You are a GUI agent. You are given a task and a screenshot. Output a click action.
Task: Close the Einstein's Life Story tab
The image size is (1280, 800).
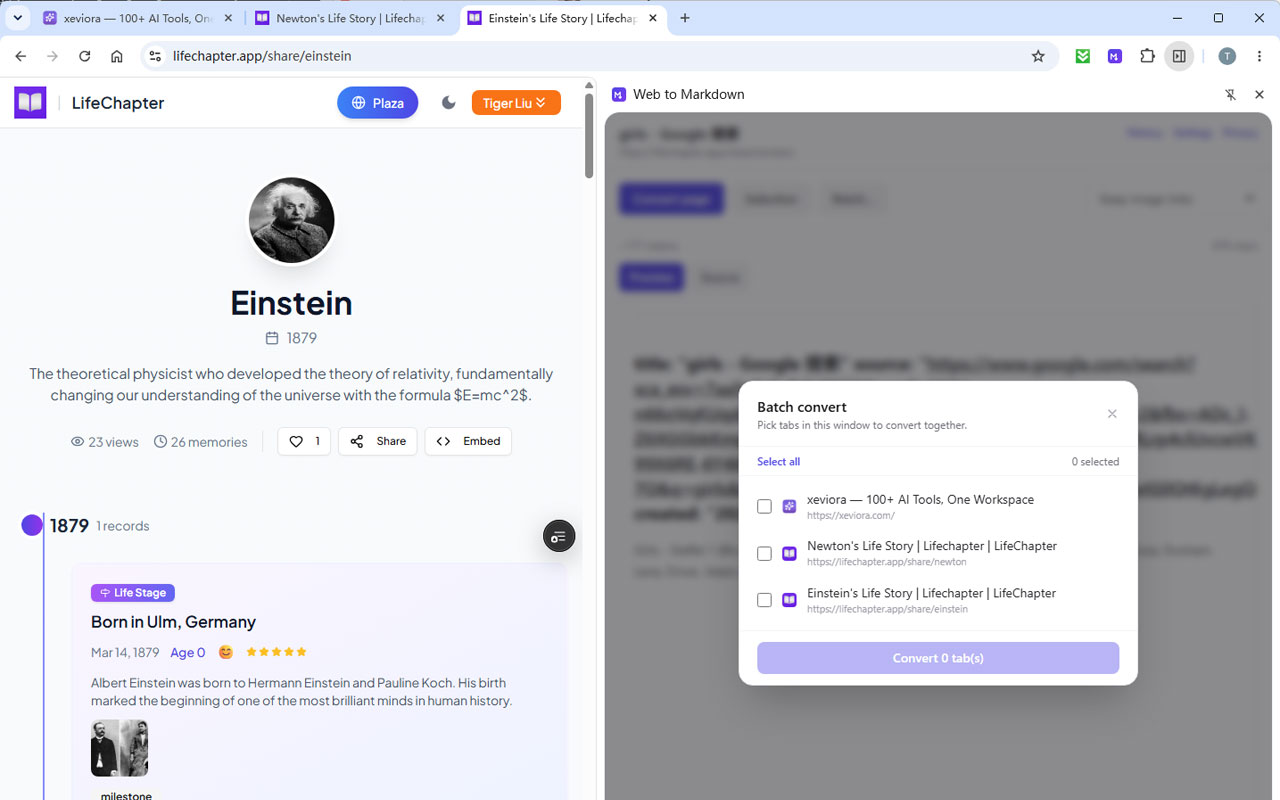pyautogui.click(x=652, y=18)
